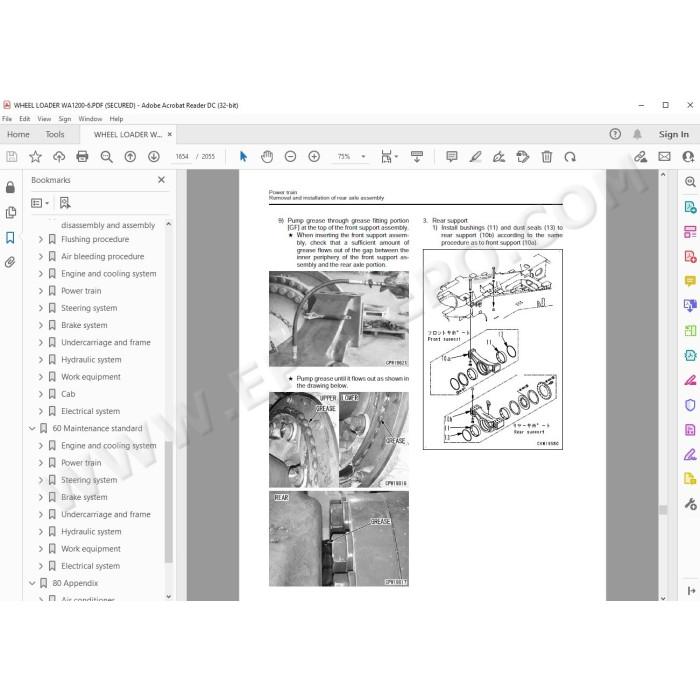Collapse 80 Appendix section
This screenshot has height=700, width=700.
[x=32, y=583]
